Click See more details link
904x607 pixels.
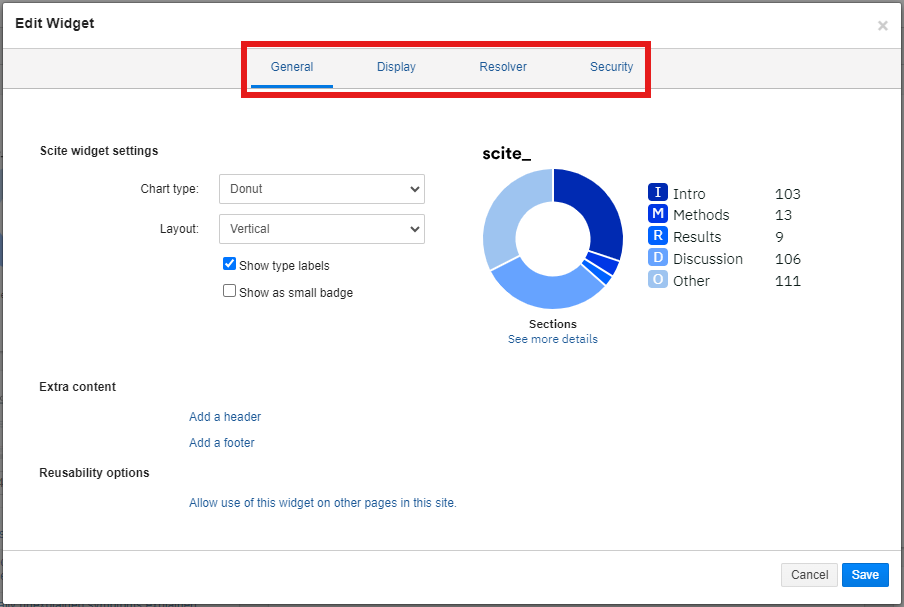pyautogui.click(x=552, y=339)
